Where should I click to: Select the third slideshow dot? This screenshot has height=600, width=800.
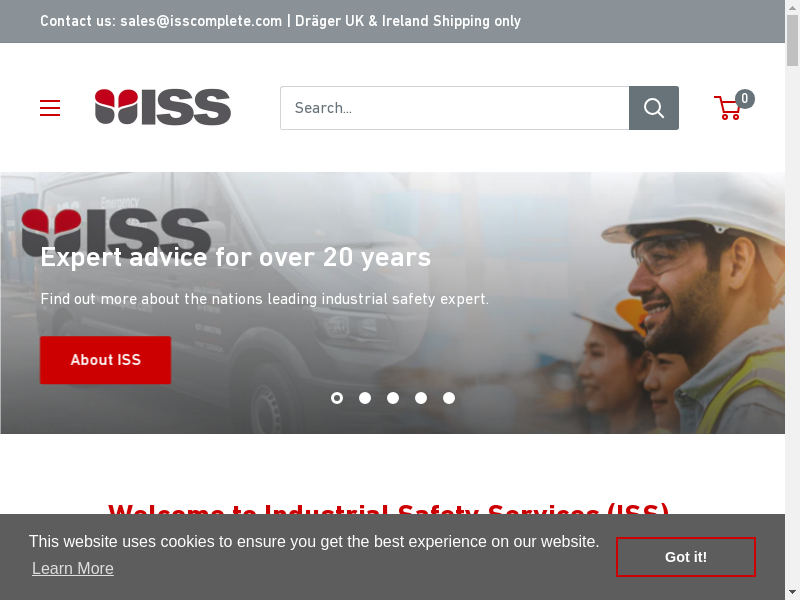click(x=393, y=398)
